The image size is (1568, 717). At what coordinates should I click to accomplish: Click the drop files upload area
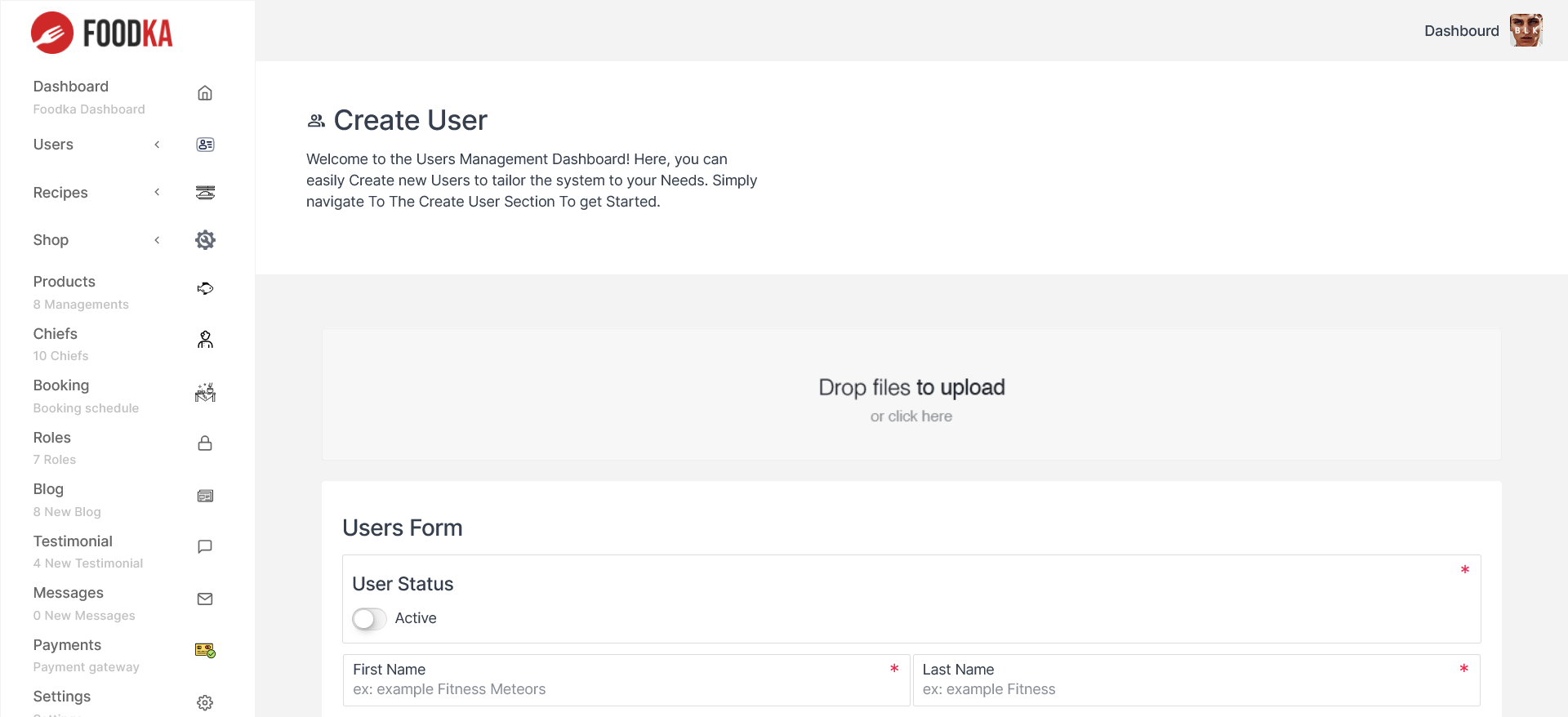tap(911, 395)
